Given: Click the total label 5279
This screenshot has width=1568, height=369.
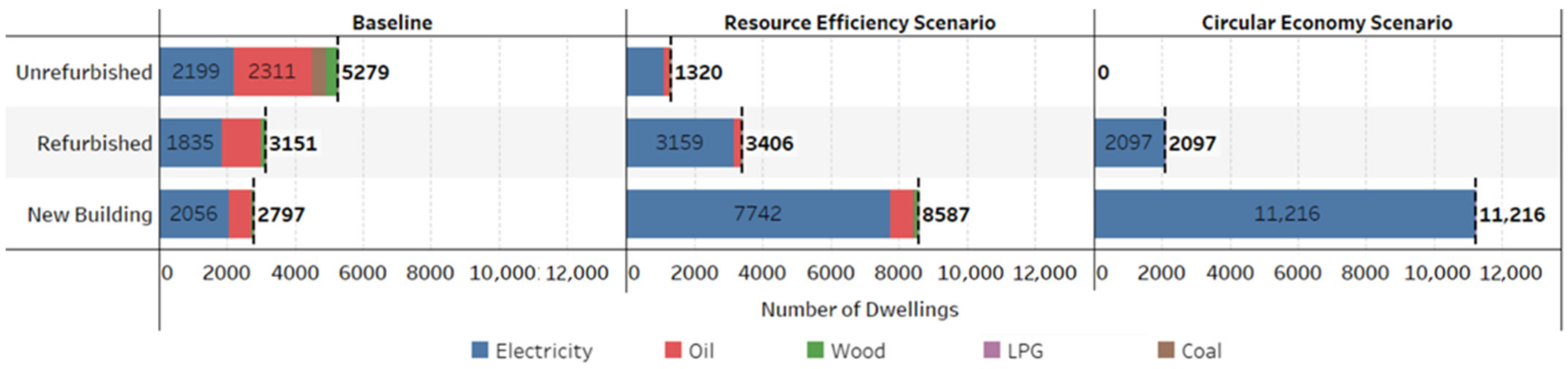Looking at the screenshot, I should click(x=365, y=72).
